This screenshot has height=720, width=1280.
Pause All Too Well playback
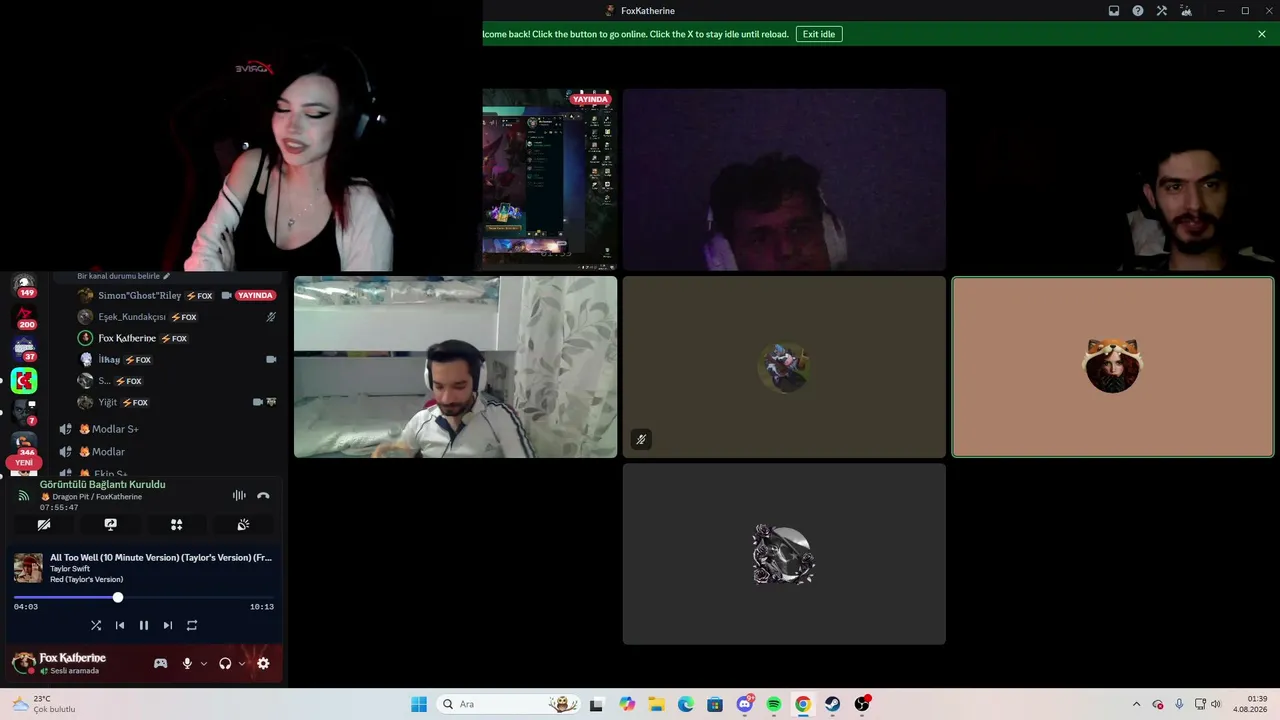144,625
